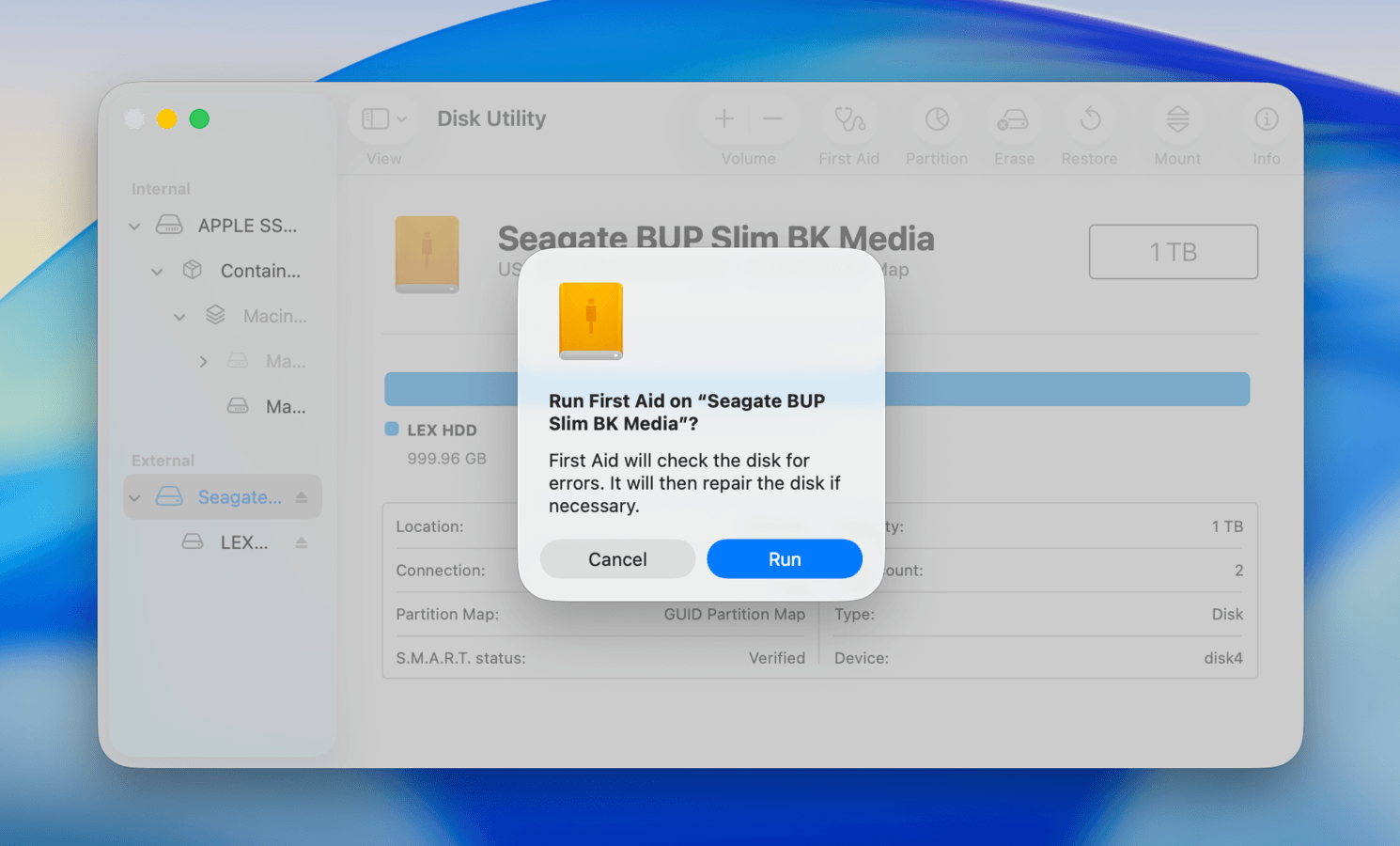Click the Partition pie icon
This screenshot has width=1400, height=846.
pos(937,119)
